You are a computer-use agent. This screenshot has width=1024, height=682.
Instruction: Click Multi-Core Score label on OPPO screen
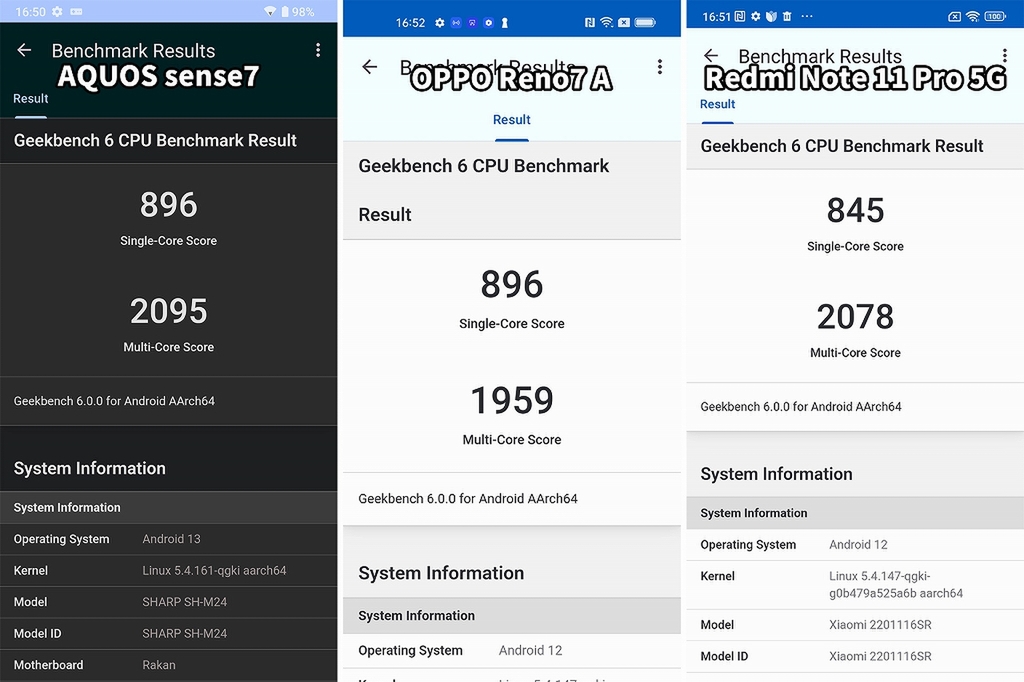coord(512,440)
